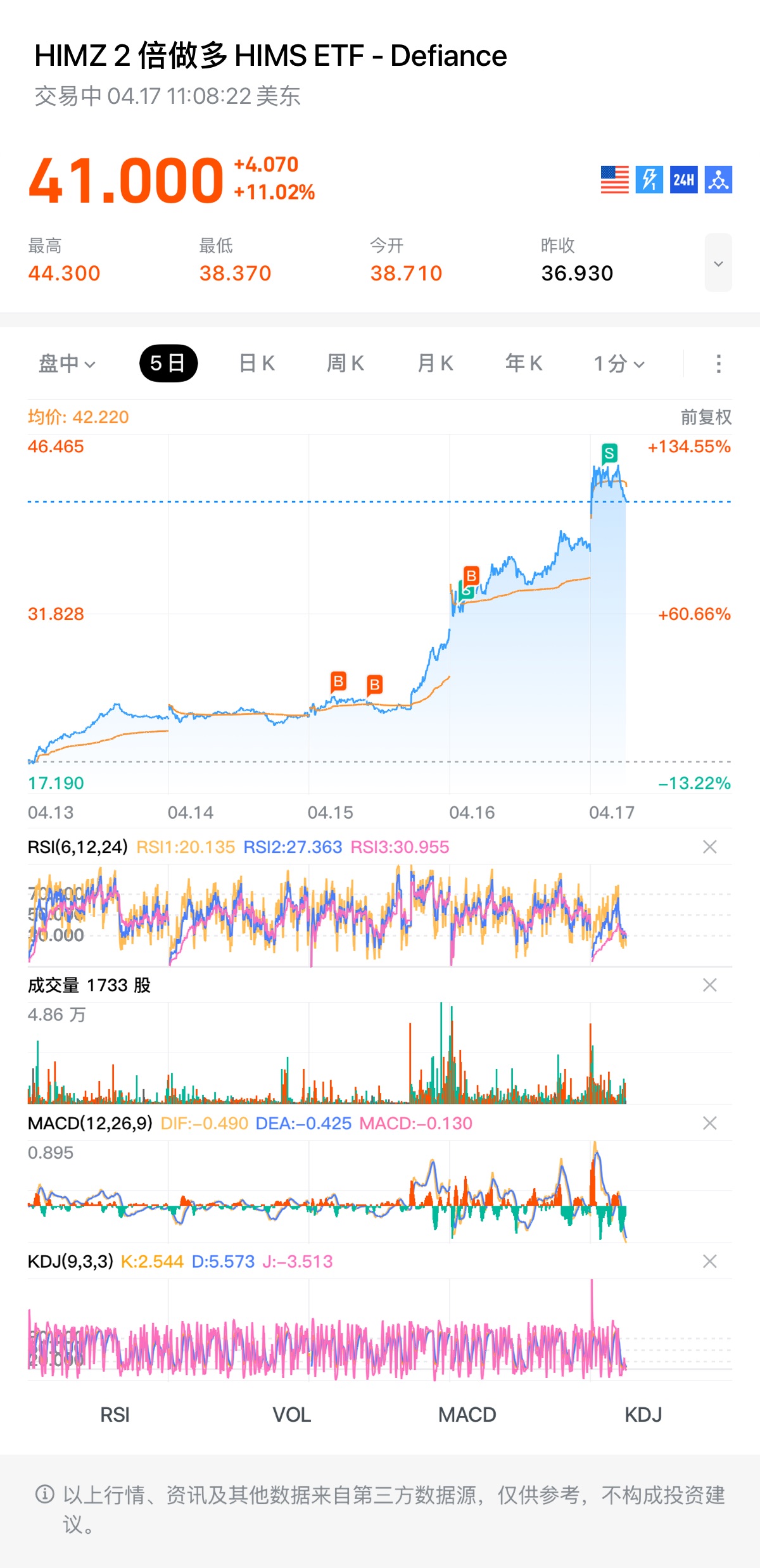
Task: Toggle the VOL indicator button
Action: [x=291, y=1415]
